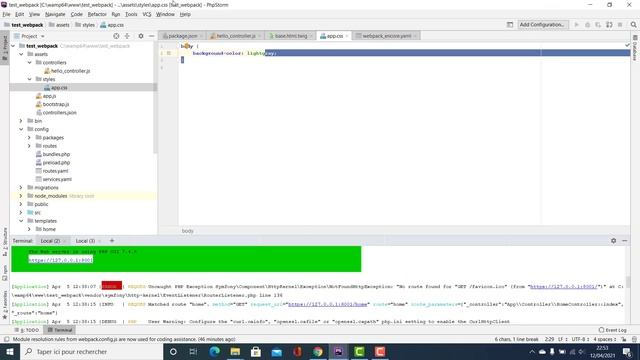Click the expand/collapse all icon in Project panel
Viewport: 640px width, 360px height.
click(x=127, y=36)
